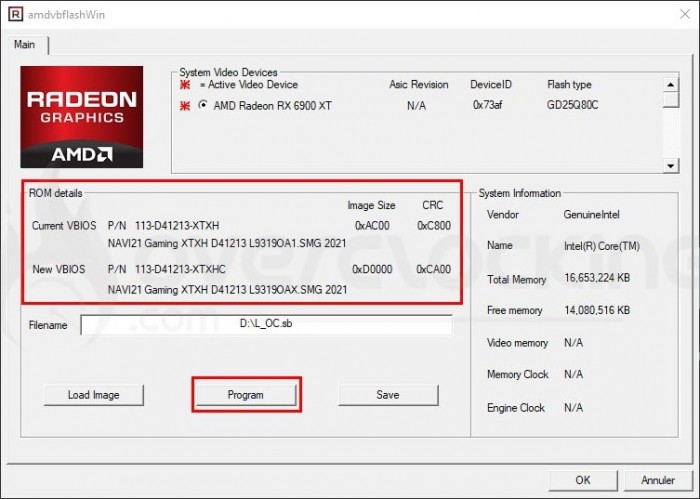The width and height of the screenshot is (700, 499).
Task: Click the red star beside AMD Radeon RX 6900 XT
Action: (184, 106)
